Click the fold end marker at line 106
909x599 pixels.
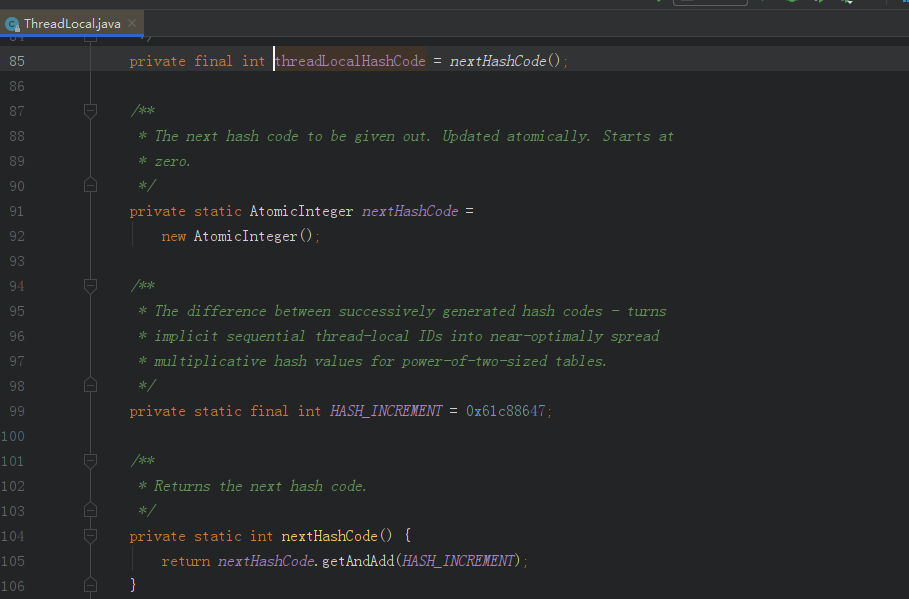coord(91,584)
